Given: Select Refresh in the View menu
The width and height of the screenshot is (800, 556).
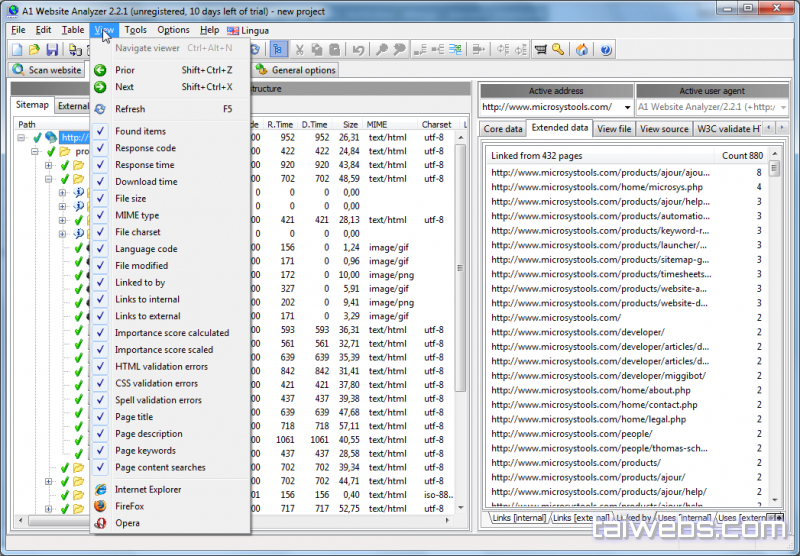Looking at the screenshot, I should [130, 109].
